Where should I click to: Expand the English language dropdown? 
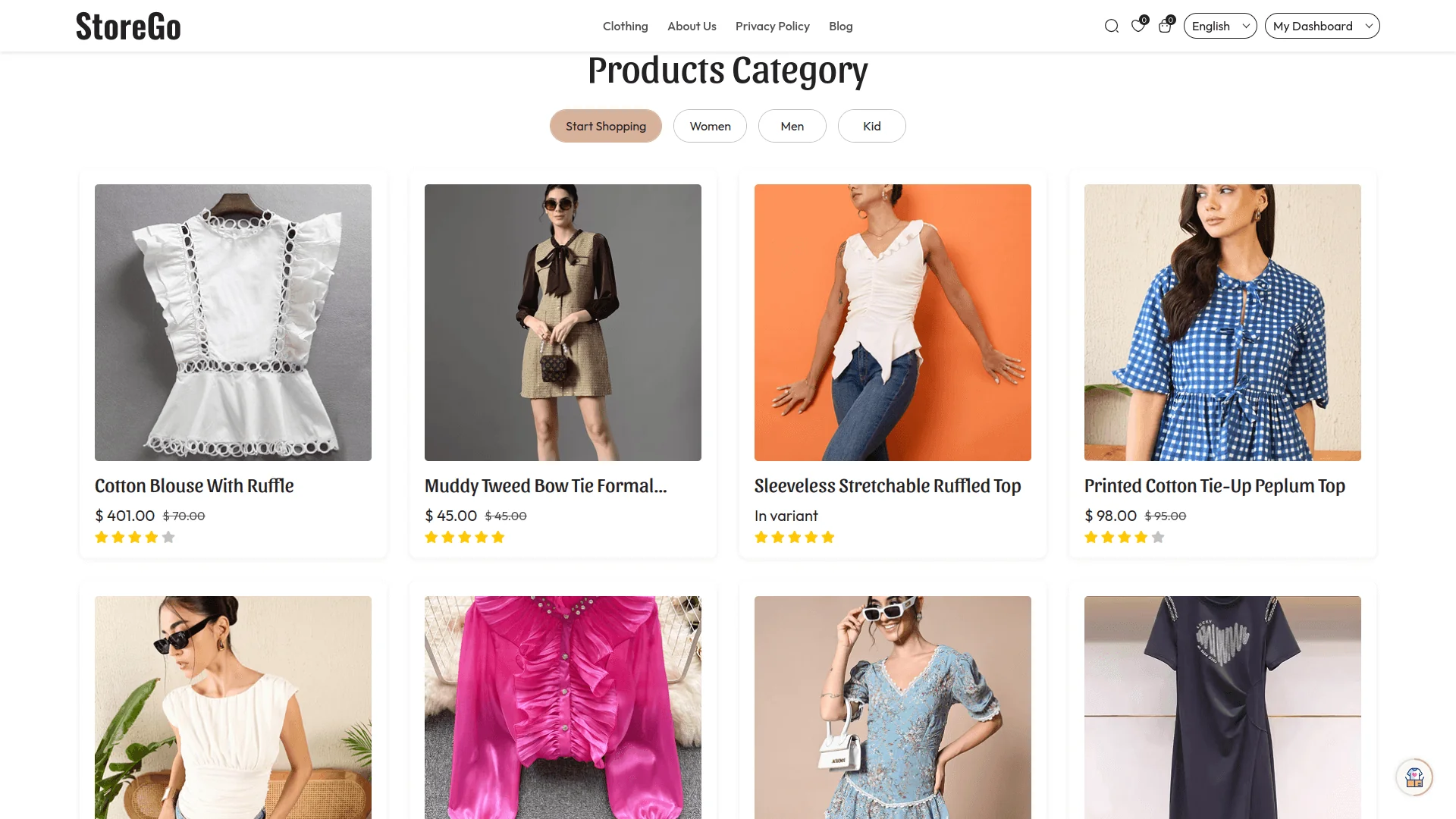click(1219, 26)
